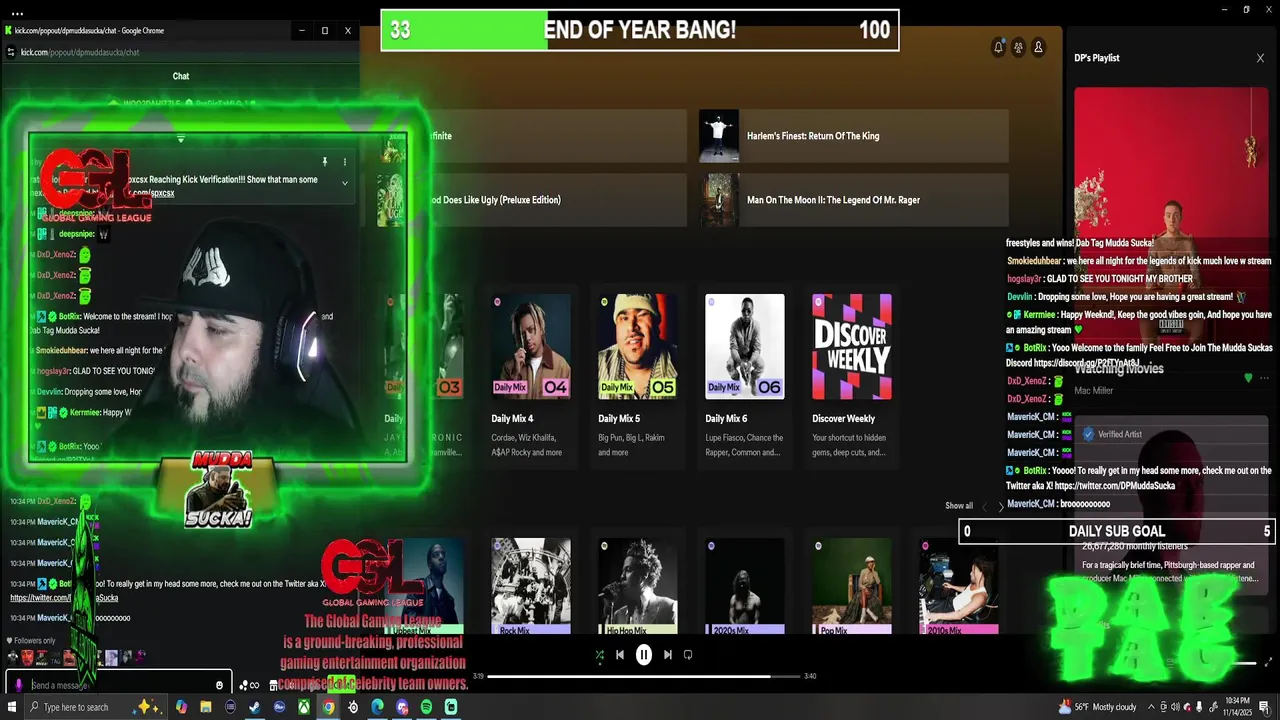
Task: Open Spotify from the taskbar
Action: coord(426,707)
